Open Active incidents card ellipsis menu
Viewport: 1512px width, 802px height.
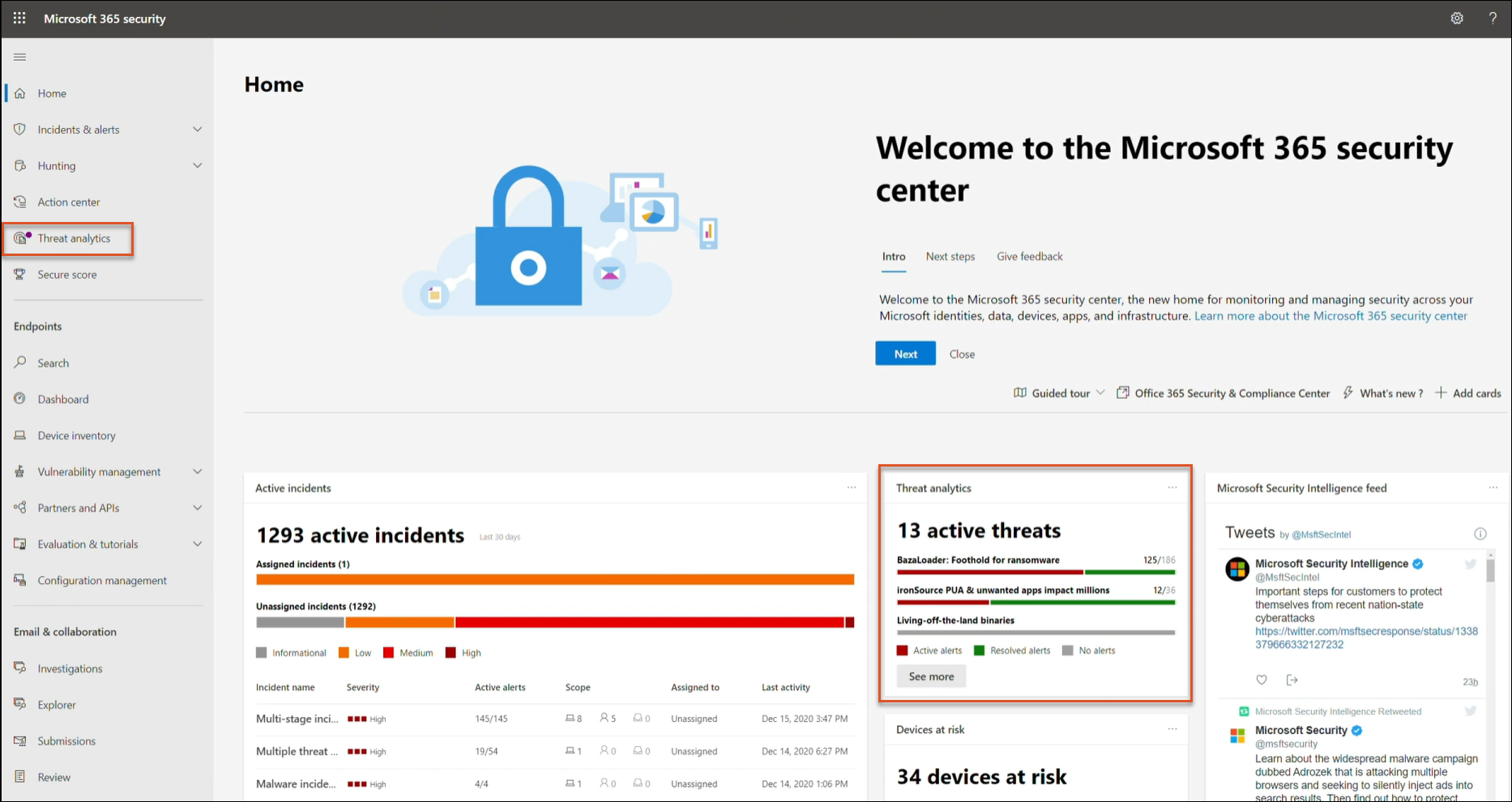[852, 488]
